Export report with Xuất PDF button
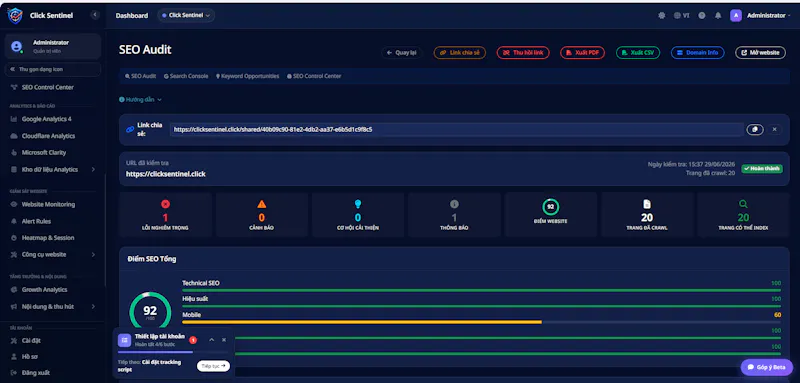800x383 pixels. tap(583, 53)
